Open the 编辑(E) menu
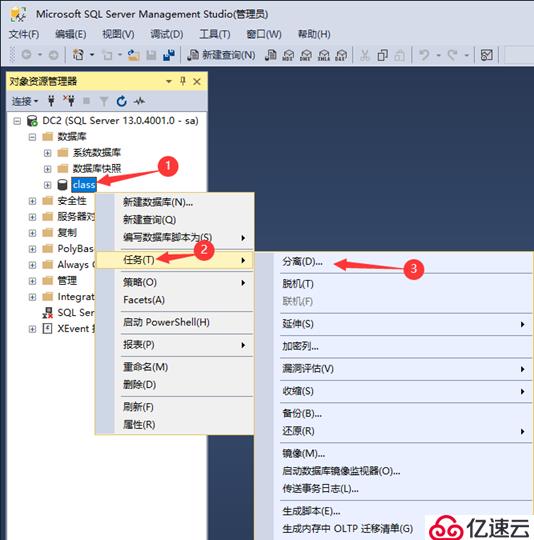This screenshot has height=540, width=534. [71, 34]
